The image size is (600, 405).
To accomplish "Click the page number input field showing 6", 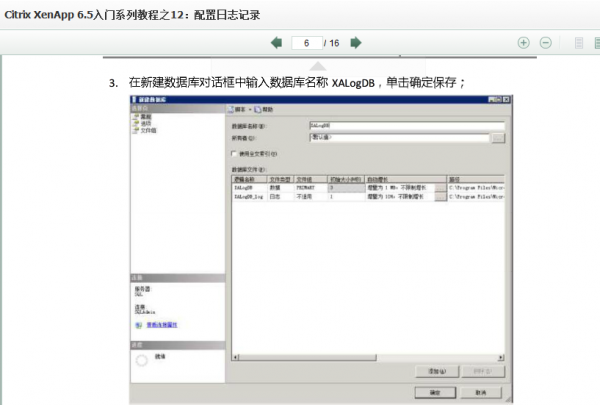I will [307, 43].
